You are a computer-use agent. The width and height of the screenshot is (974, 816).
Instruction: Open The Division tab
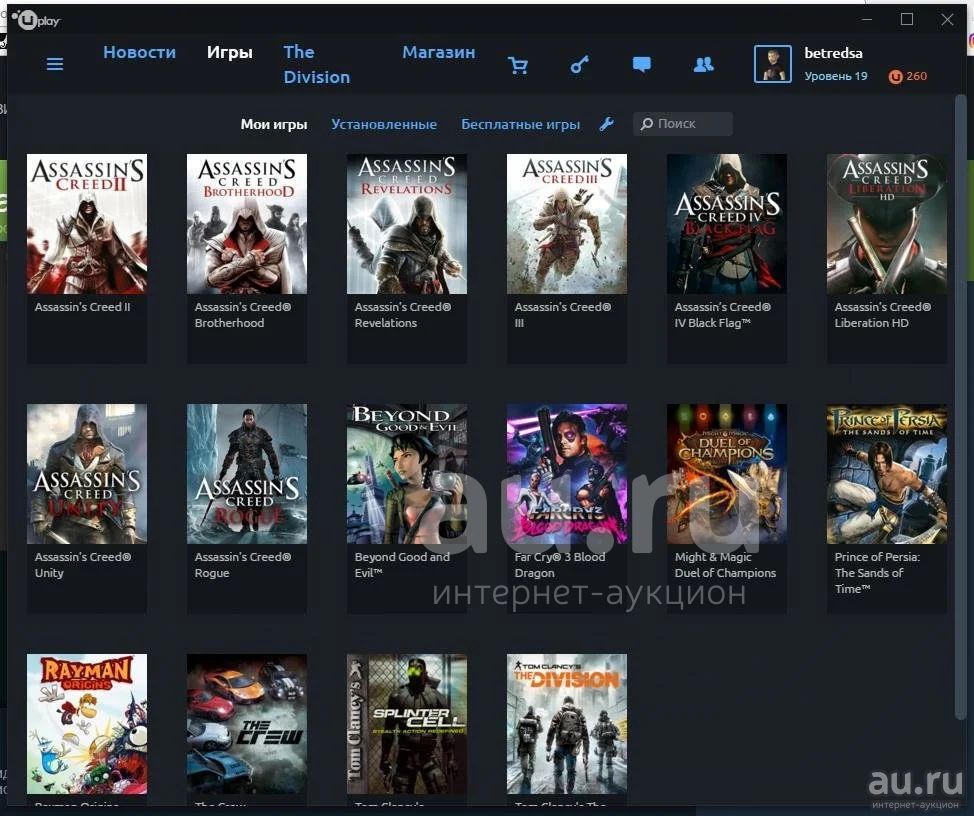(x=317, y=65)
